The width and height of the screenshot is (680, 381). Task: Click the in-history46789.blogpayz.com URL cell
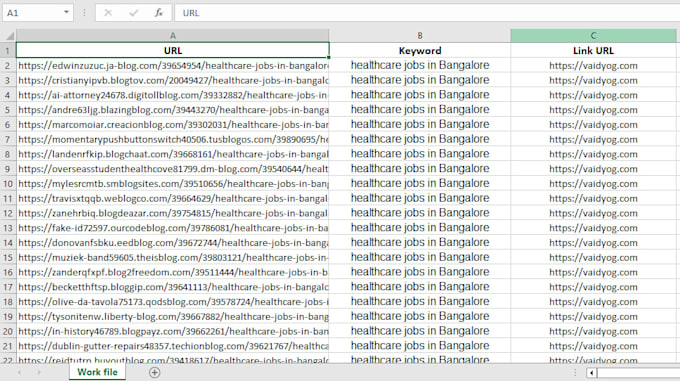(173, 331)
